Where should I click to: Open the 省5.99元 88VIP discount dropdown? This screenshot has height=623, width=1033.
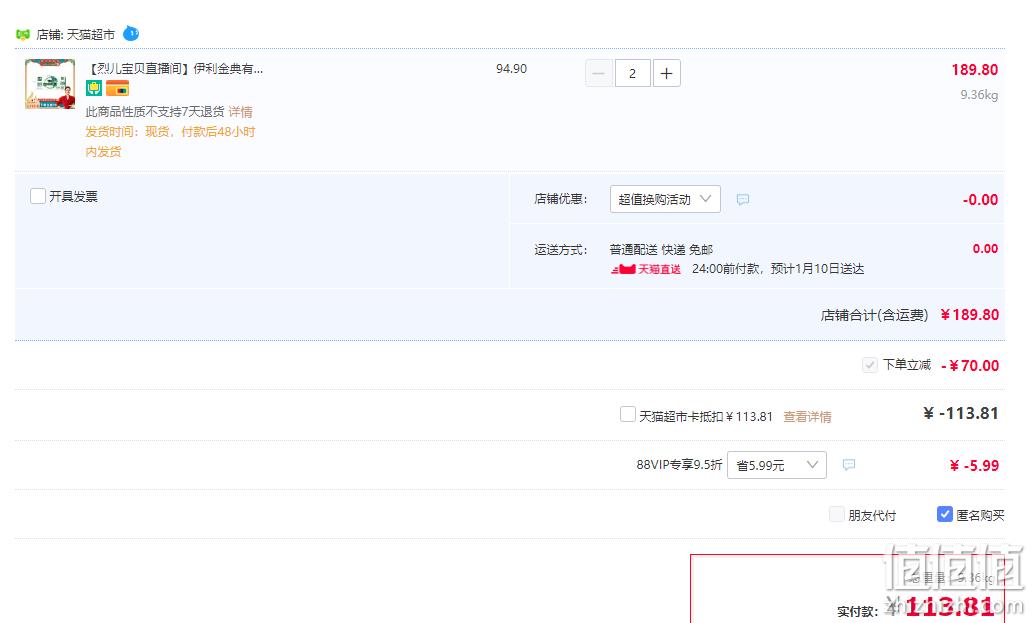tap(777, 465)
